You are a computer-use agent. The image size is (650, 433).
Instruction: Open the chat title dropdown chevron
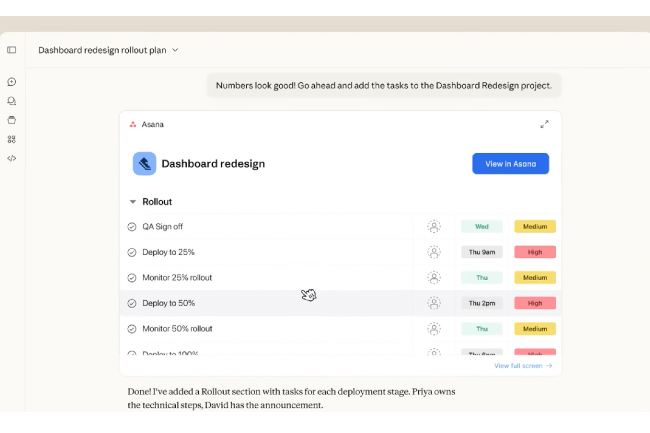(176, 50)
